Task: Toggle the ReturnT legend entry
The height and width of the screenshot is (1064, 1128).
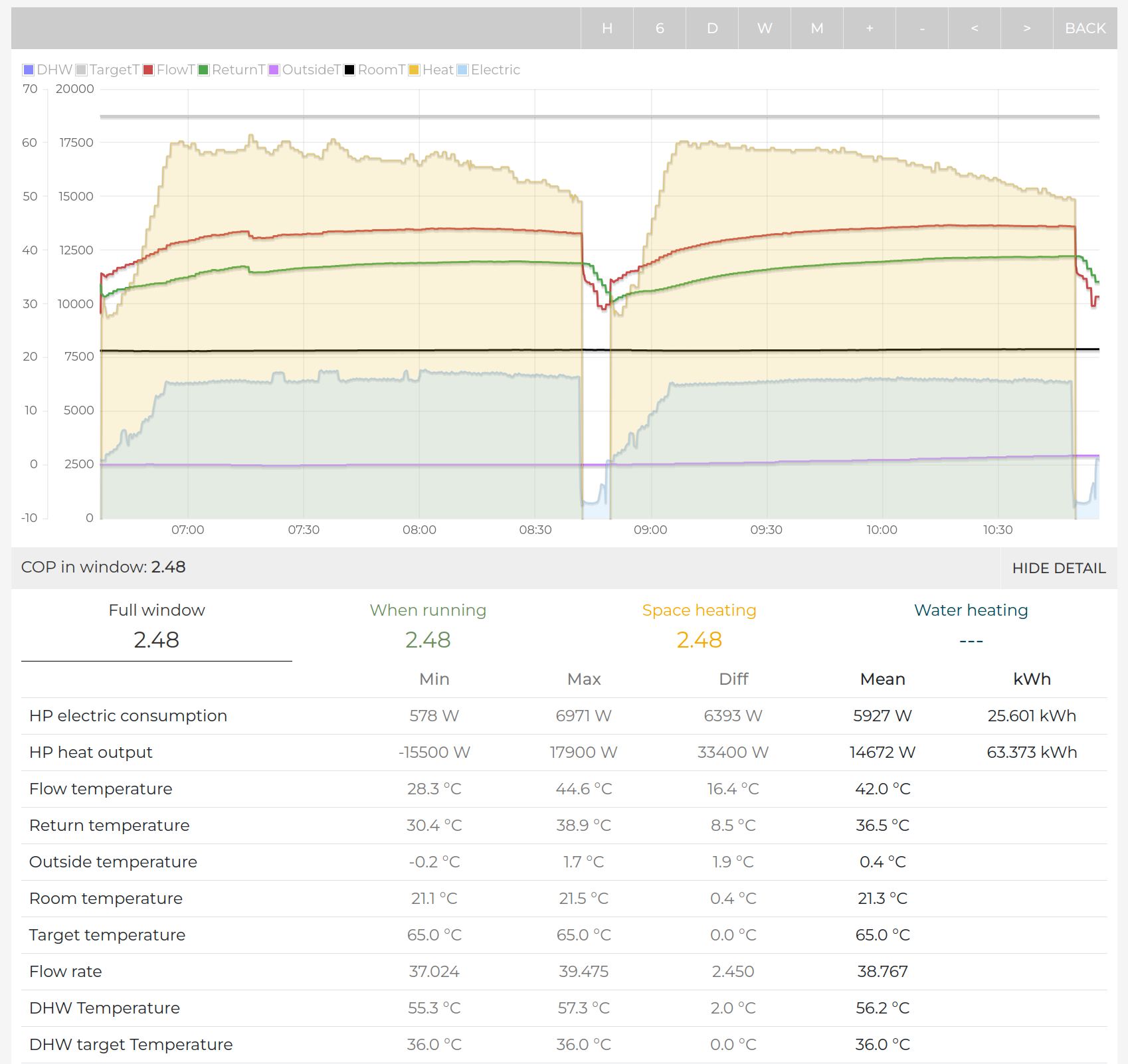Action: pos(231,70)
